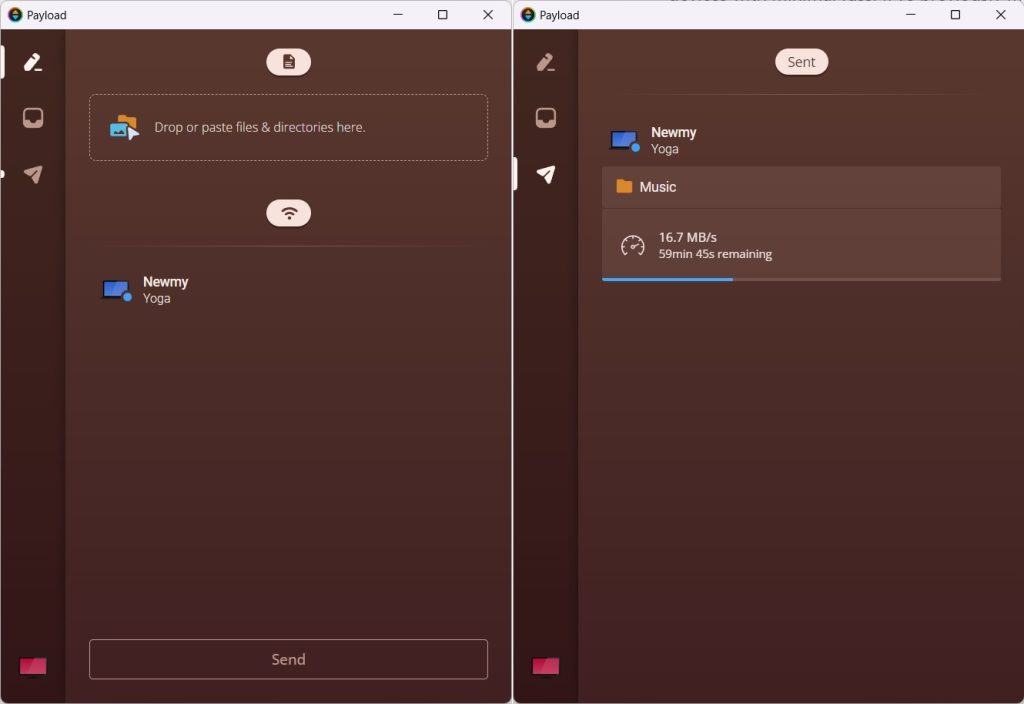Screen dimensions: 1024x704
Task: Click the red theme icon in right window
Action: point(545,666)
